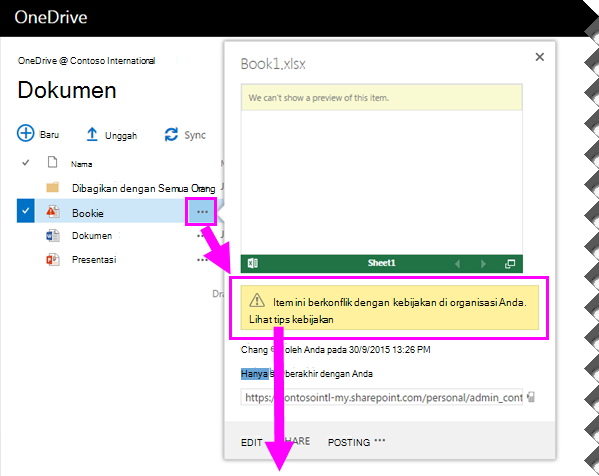Toggle the select-all checkmark in header
This screenshot has width=599, height=476.
point(26,163)
